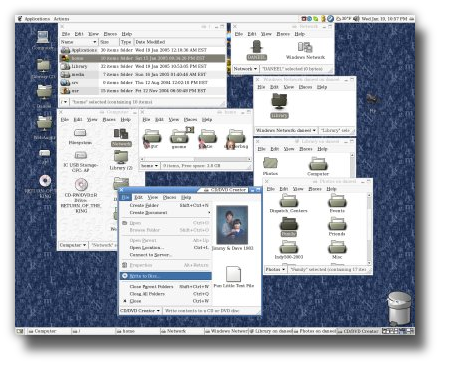This screenshot has height=365, width=450.
Task: Click the Date Modified column header
Action: point(180,42)
